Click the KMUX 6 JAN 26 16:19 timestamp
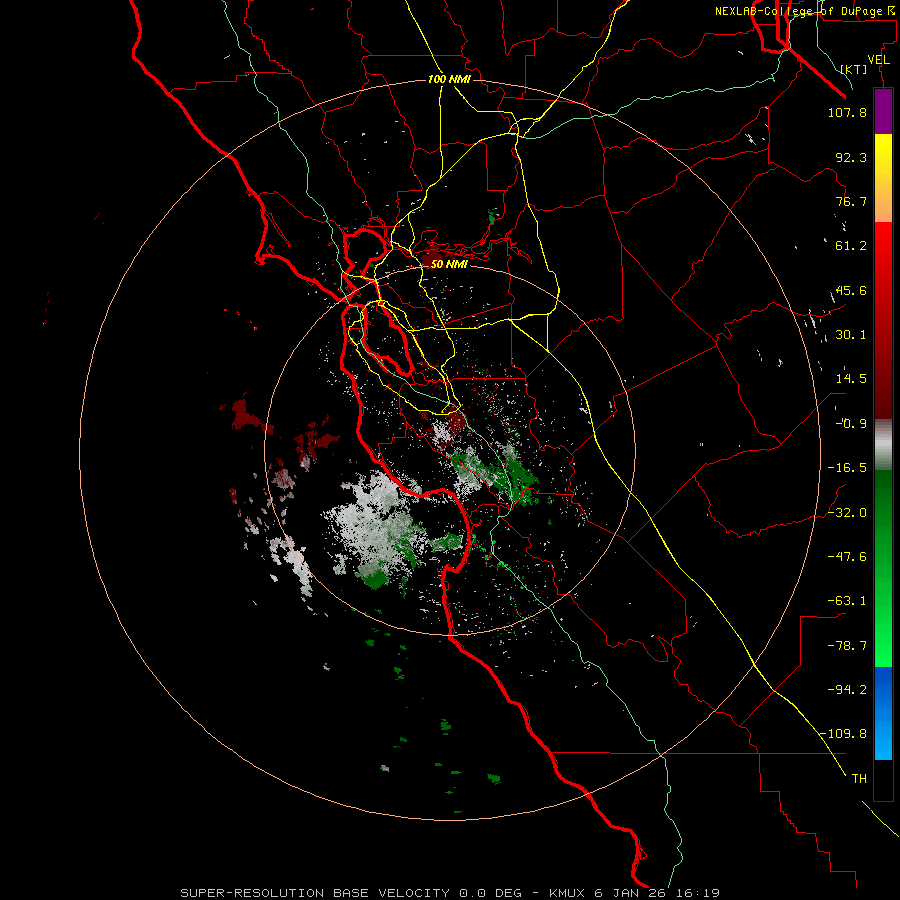 [x=634, y=893]
